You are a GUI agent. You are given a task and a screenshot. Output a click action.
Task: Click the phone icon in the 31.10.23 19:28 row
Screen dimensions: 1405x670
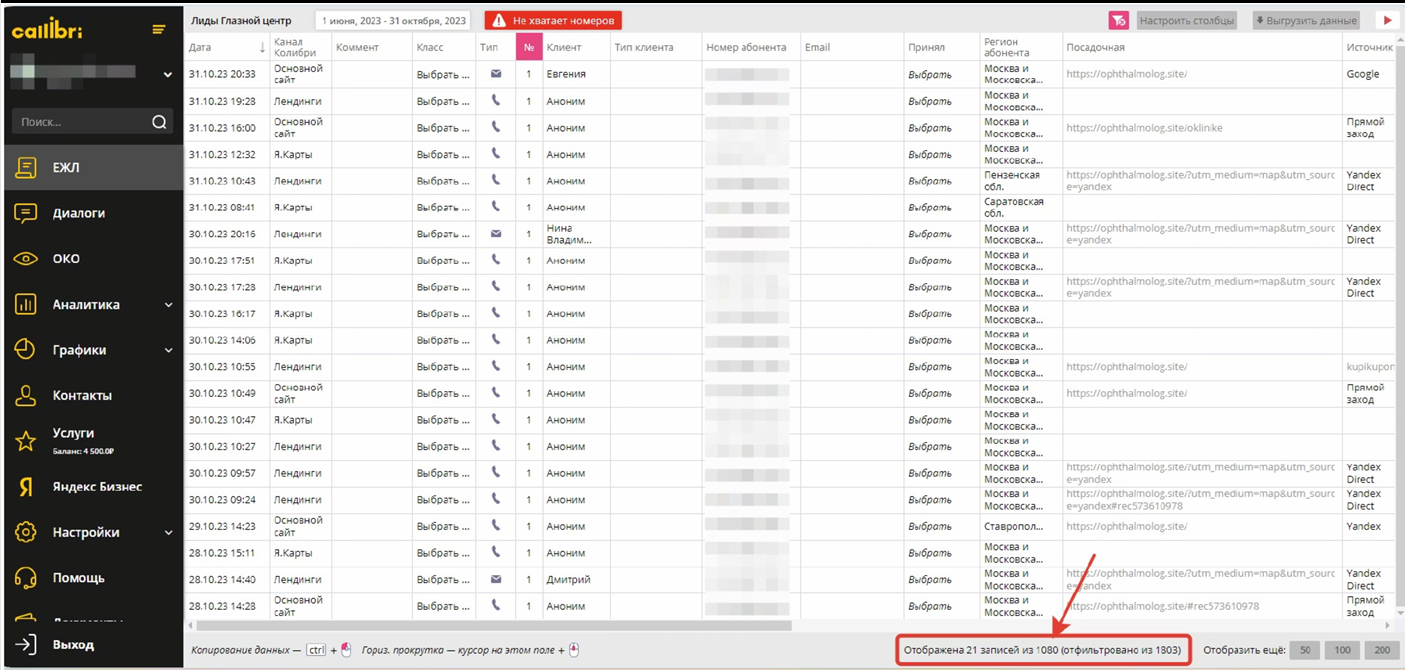point(496,101)
